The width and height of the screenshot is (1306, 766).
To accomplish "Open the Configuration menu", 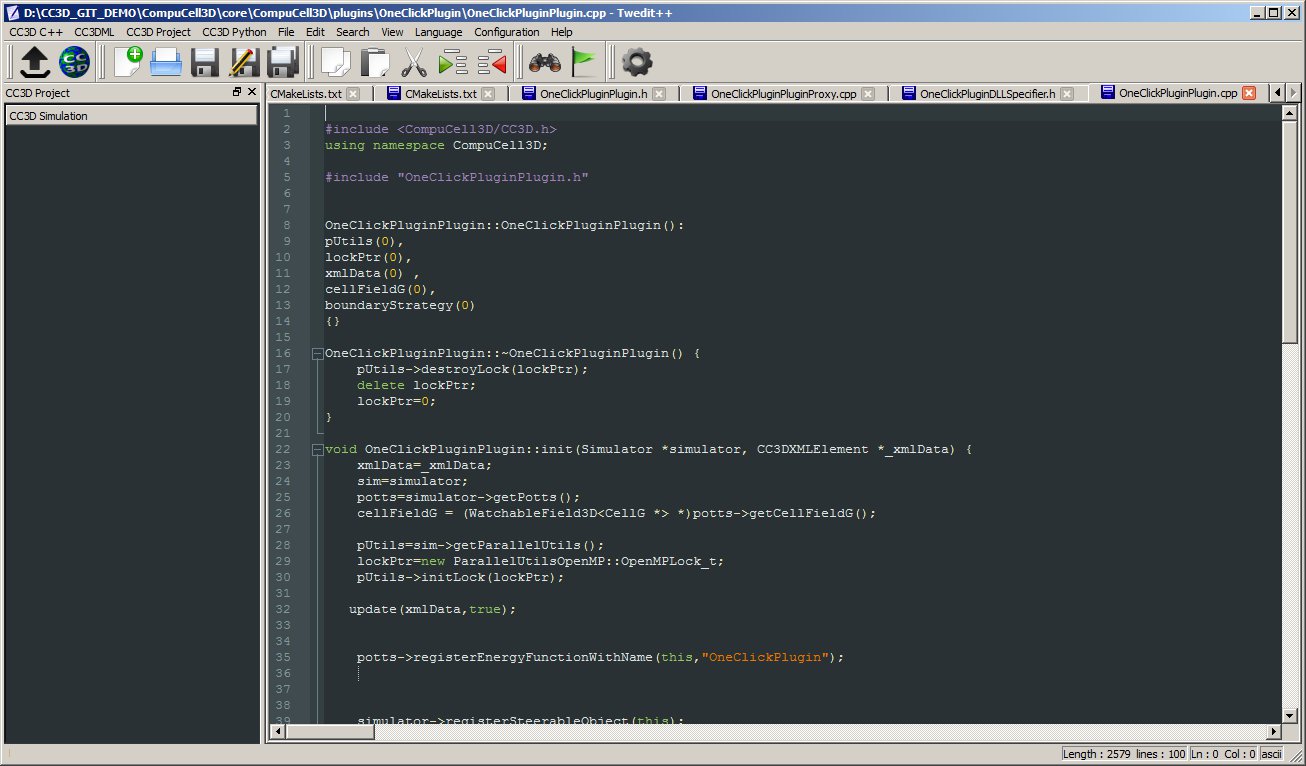I will (x=506, y=32).
